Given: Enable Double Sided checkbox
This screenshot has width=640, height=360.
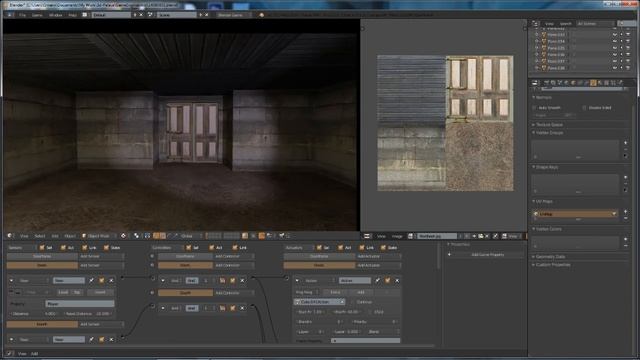Looking at the screenshot, I should pos(584,108).
